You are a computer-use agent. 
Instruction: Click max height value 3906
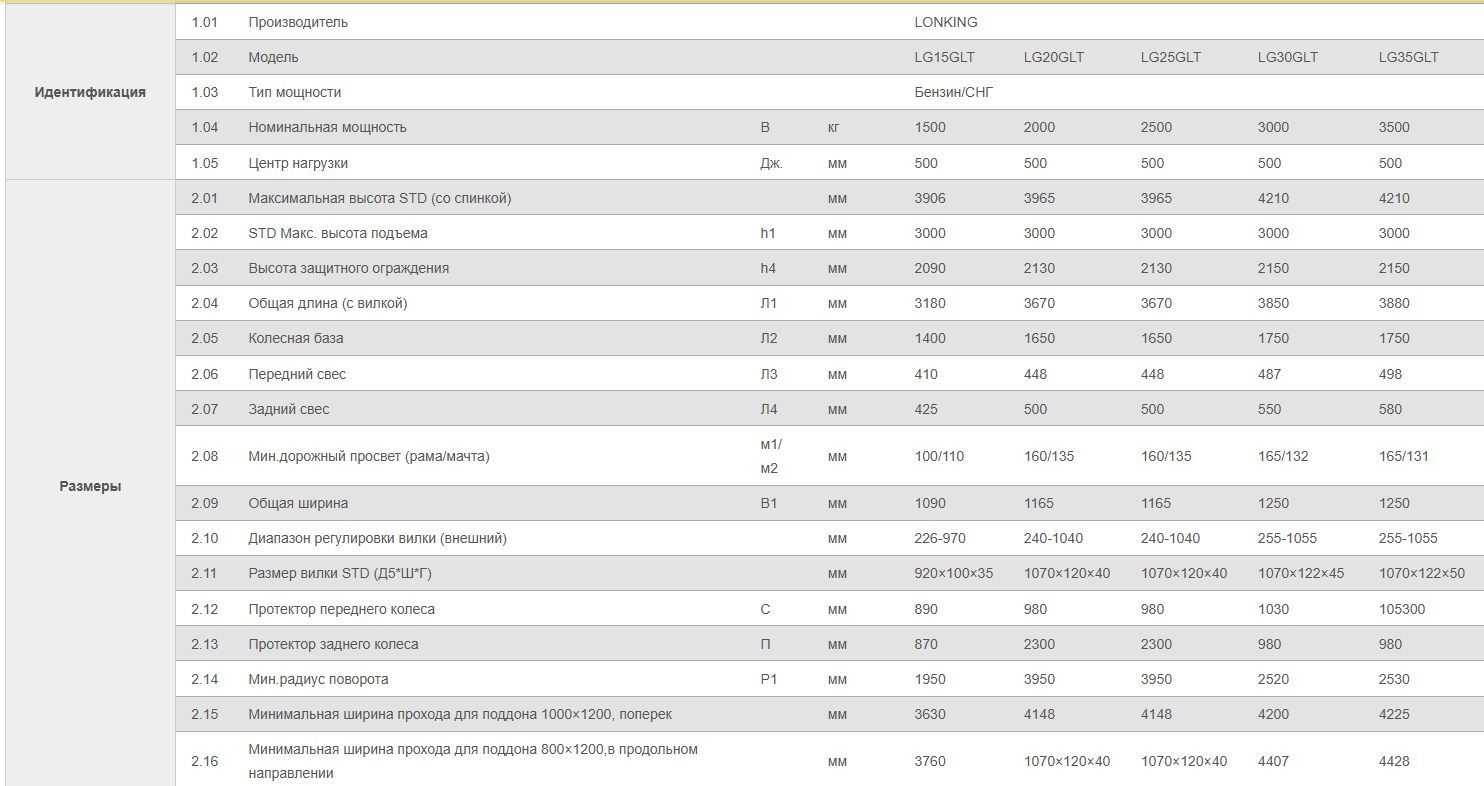pos(930,198)
